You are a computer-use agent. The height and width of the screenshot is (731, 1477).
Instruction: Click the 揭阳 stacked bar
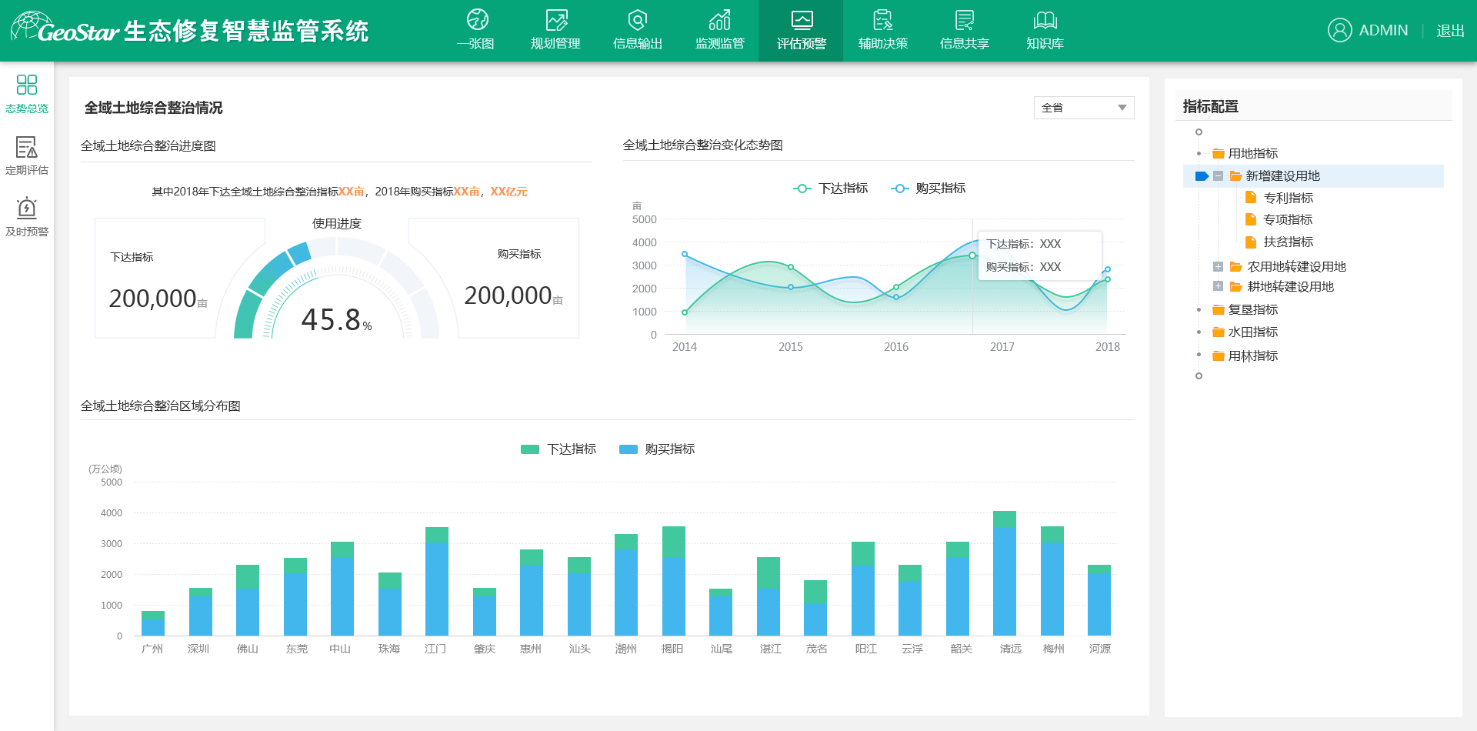[x=674, y=581]
